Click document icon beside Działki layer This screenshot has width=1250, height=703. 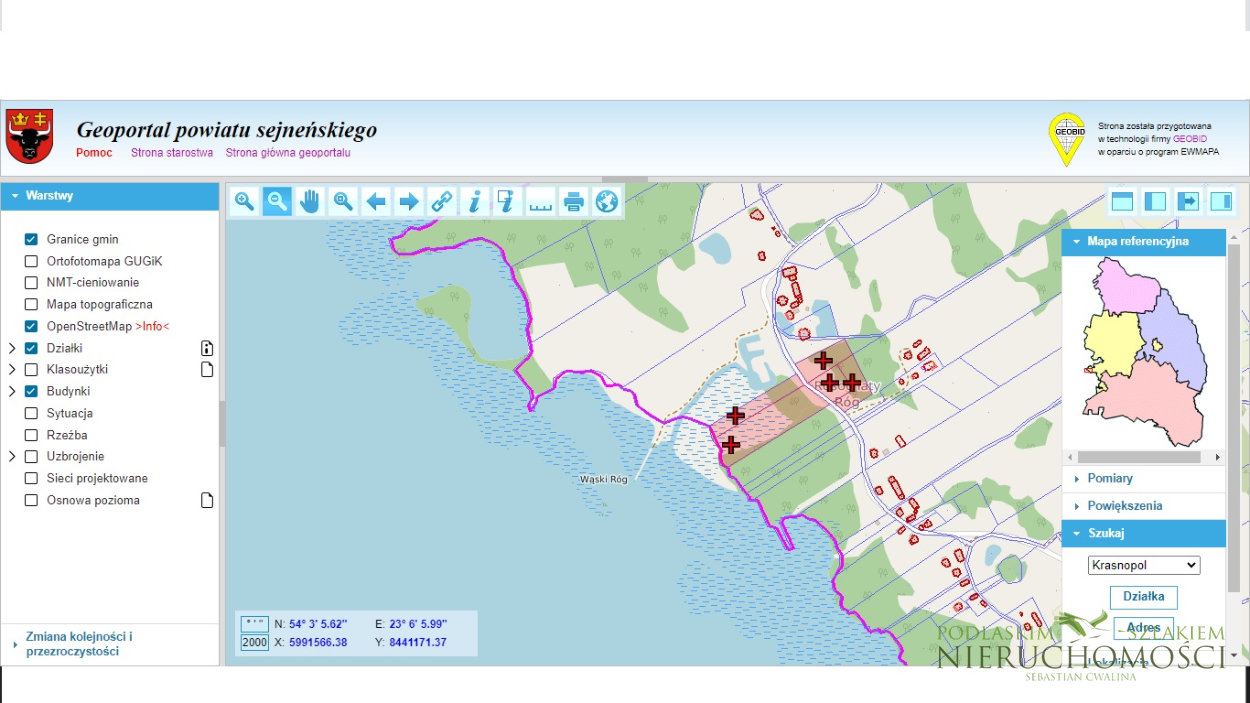pyautogui.click(x=207, y=348)
